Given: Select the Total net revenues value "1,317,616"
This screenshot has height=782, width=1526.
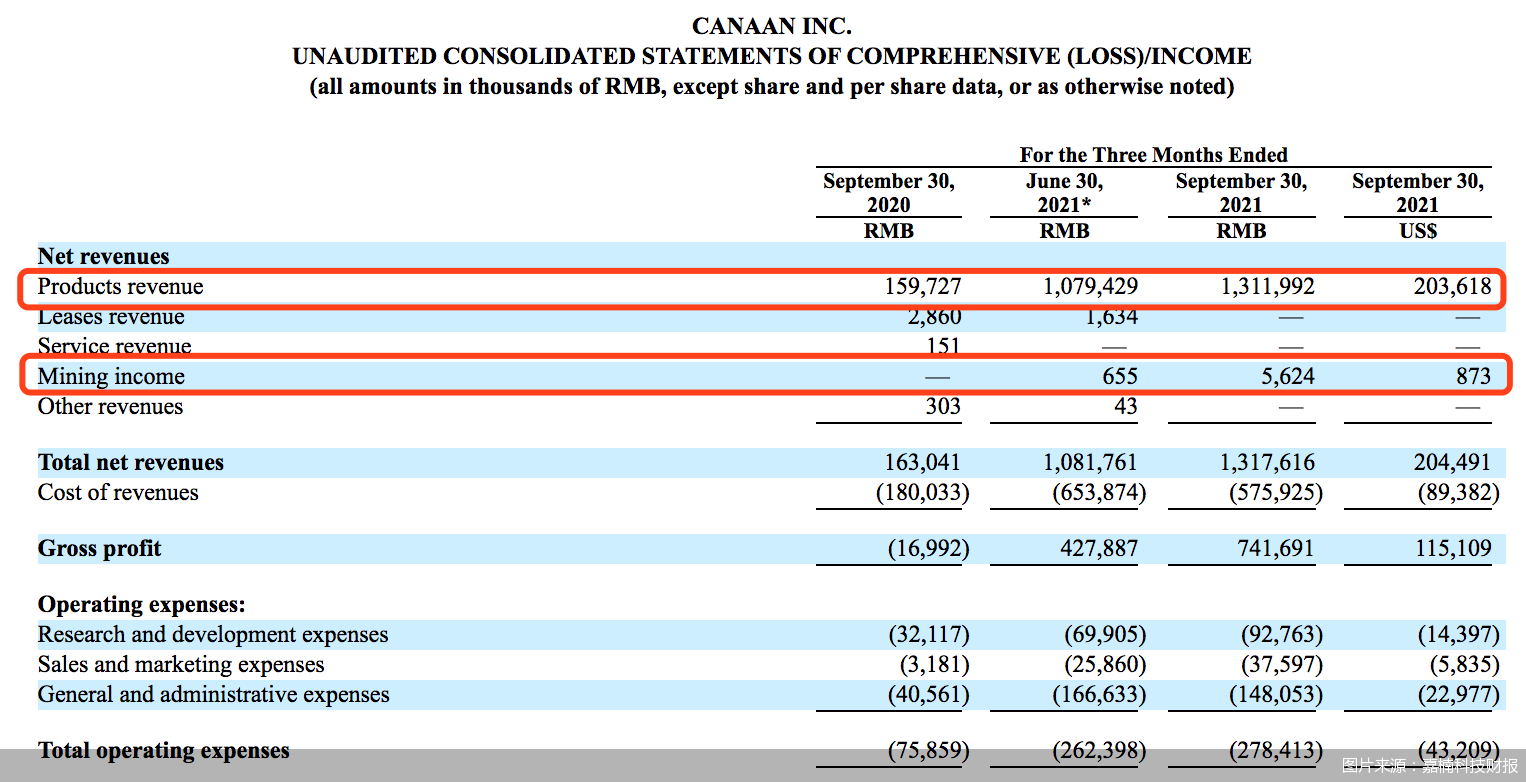Looking at the screenshot, I should (x=1268, y=463).
